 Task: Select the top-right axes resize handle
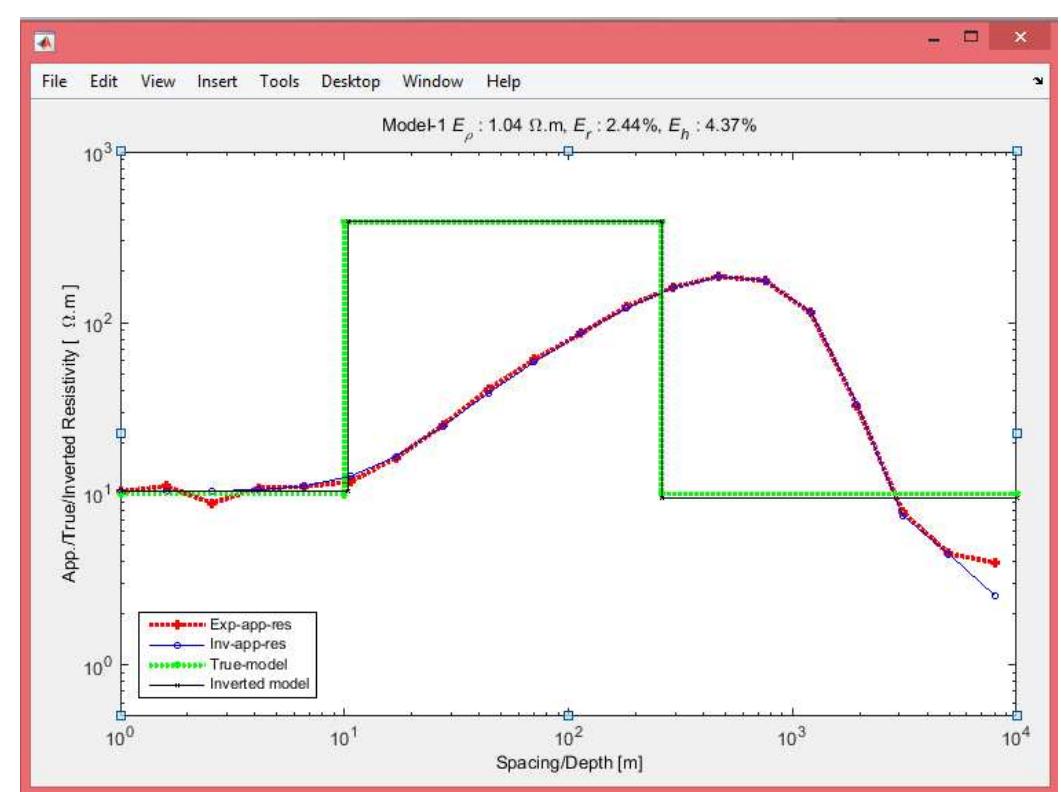(1017, 152)
